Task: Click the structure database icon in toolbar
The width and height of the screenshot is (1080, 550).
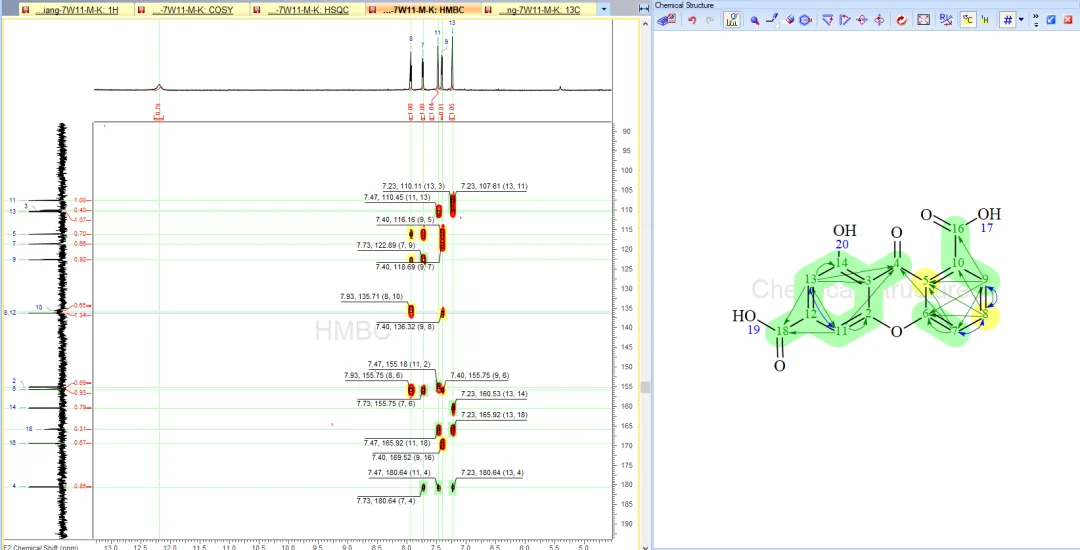Action: pyautogui.click(x=666, y=20)
